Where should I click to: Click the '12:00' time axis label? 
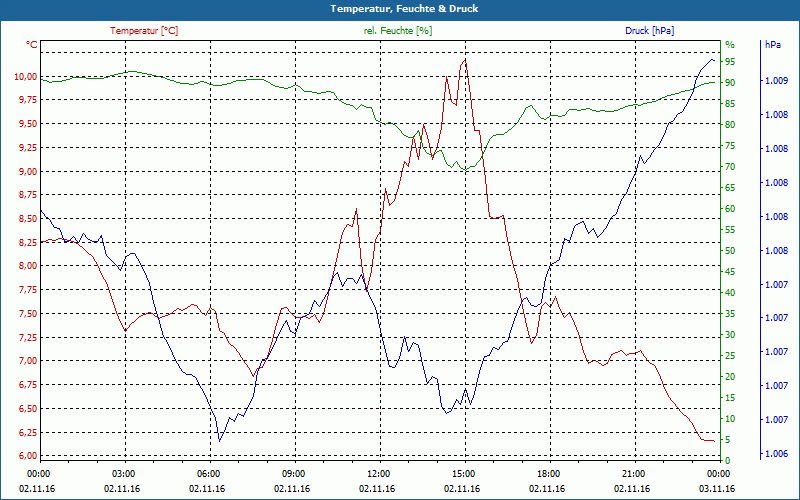click(x=378, y=474)
